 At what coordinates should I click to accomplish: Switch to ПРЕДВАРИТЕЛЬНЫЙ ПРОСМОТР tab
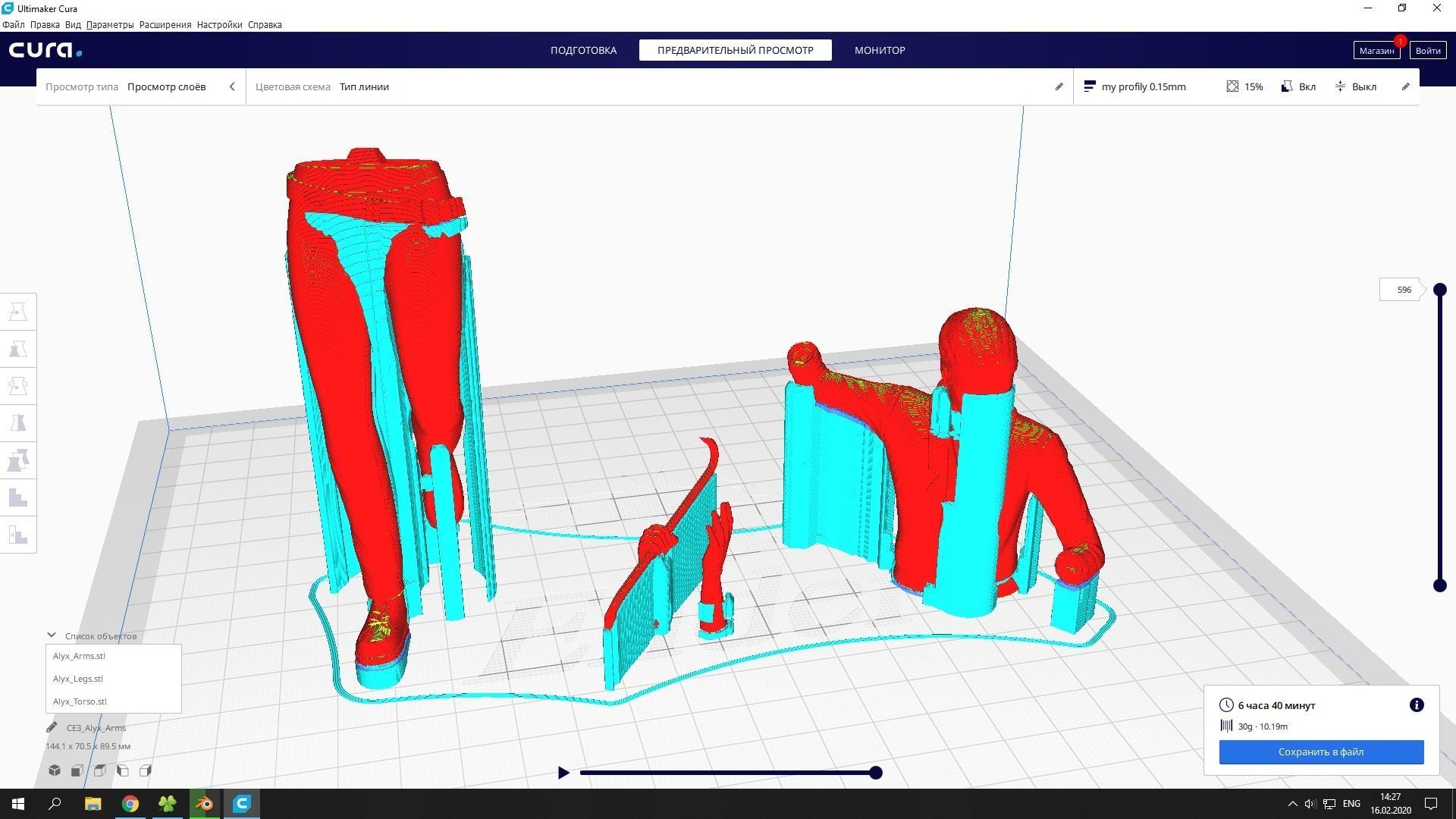click(735, 50)
